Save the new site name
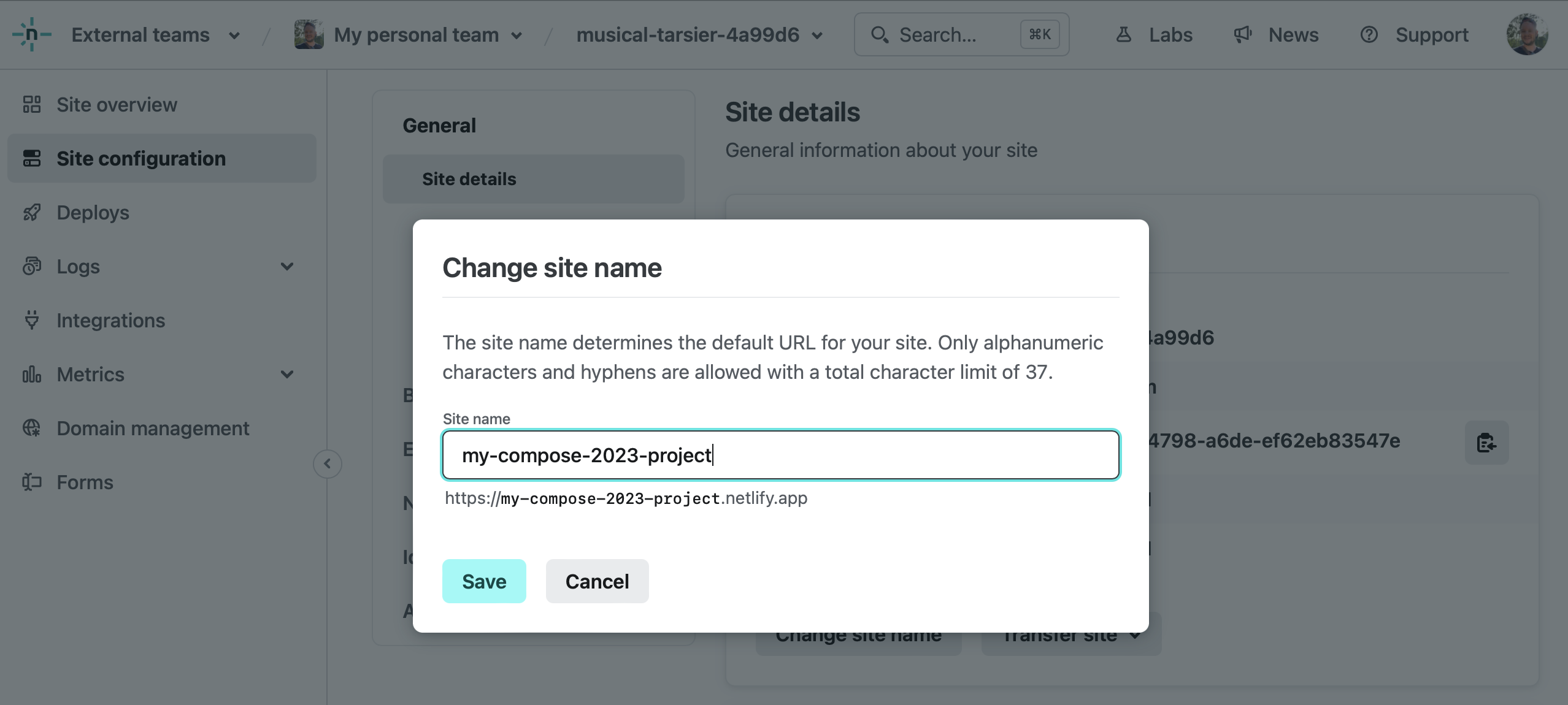The height and width of the screenshot is (705, 1568). pyautogui.click(x=484, y=581)
